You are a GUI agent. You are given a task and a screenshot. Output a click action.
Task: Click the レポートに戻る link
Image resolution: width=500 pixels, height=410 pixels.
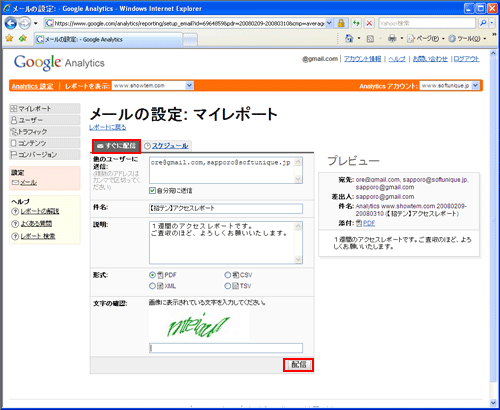108,127
